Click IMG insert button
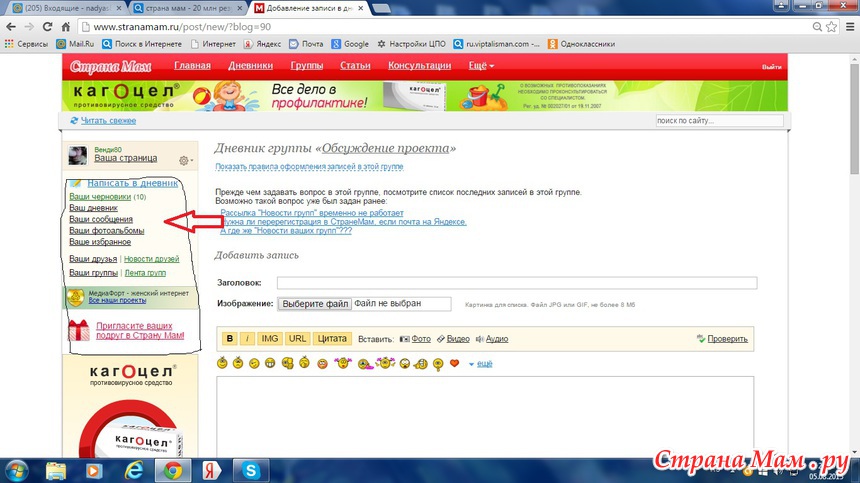This screenshot has height=483, width=860. 270,339
